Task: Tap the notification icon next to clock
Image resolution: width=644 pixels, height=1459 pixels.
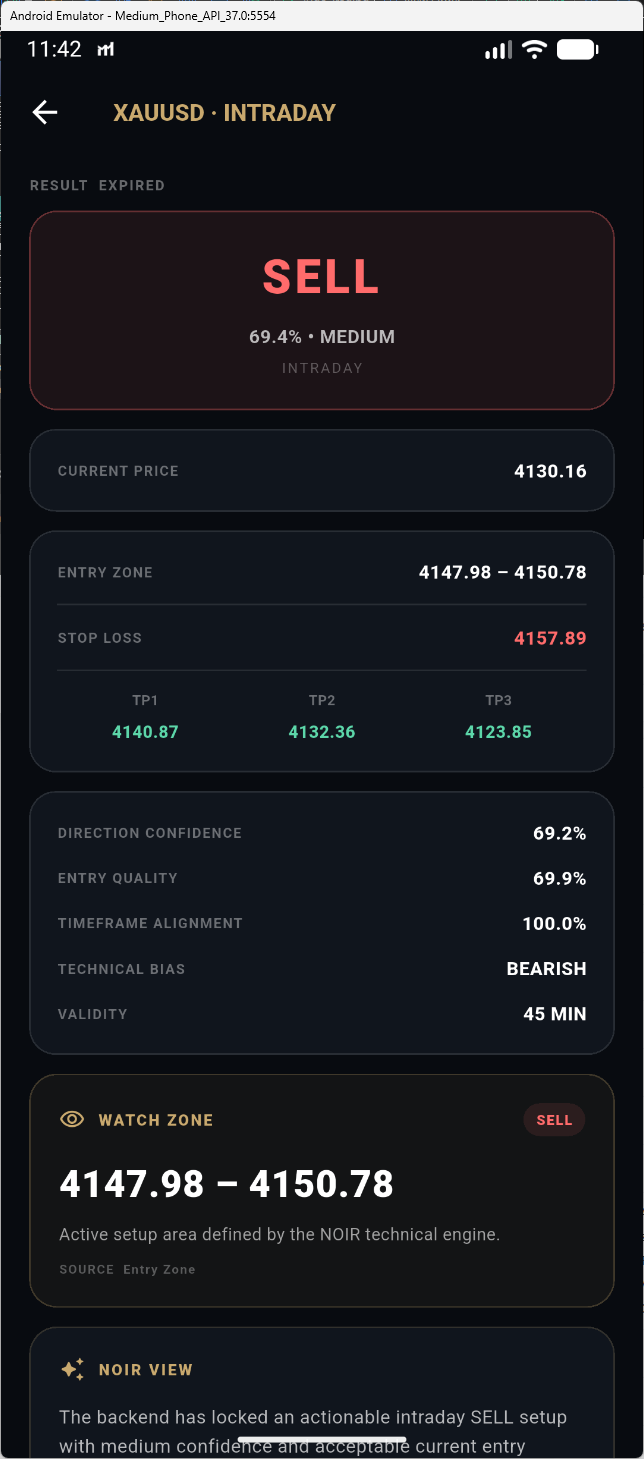Action: coord(105,50)
